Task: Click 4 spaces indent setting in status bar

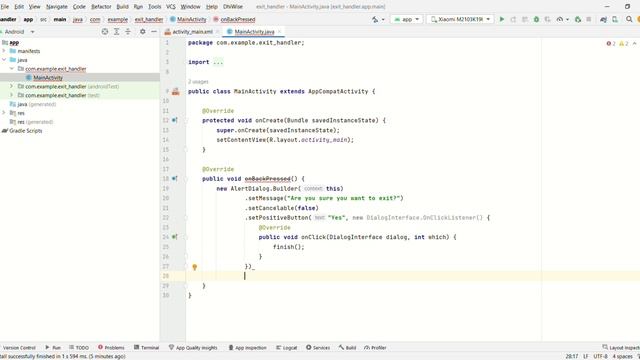Action: (622, 356)
